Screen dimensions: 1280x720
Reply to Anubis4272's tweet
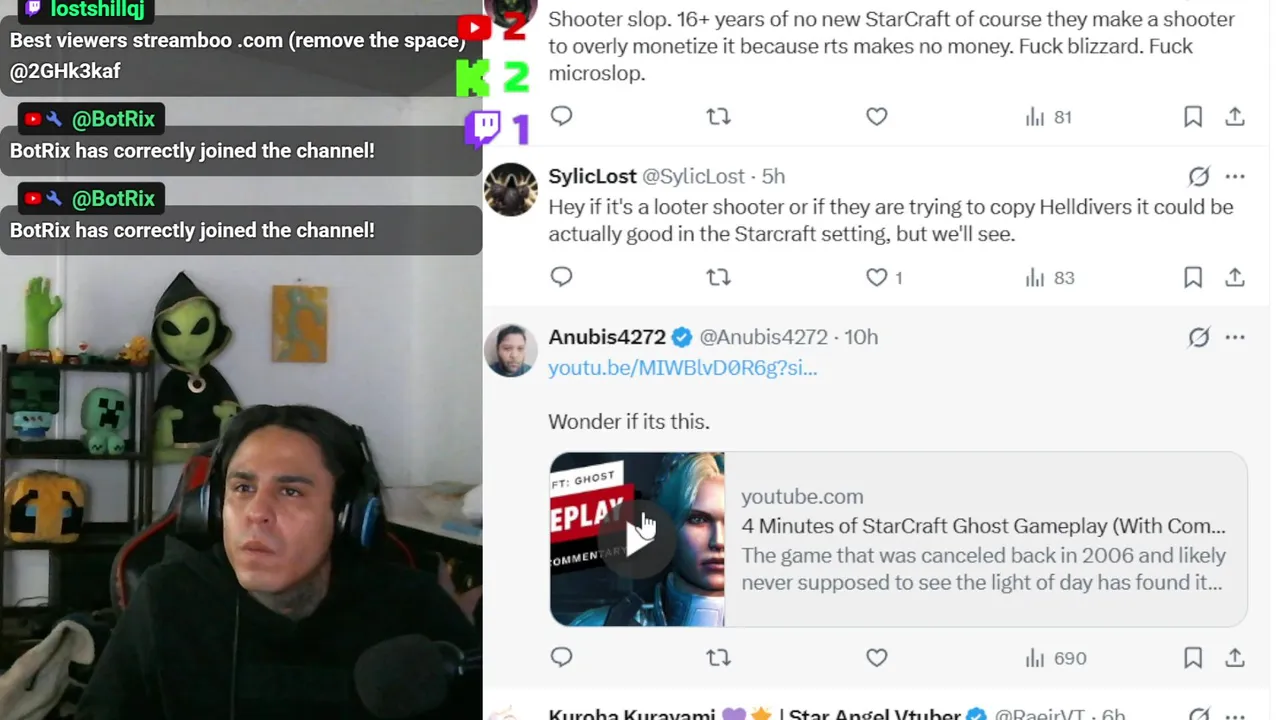point(562,657)
